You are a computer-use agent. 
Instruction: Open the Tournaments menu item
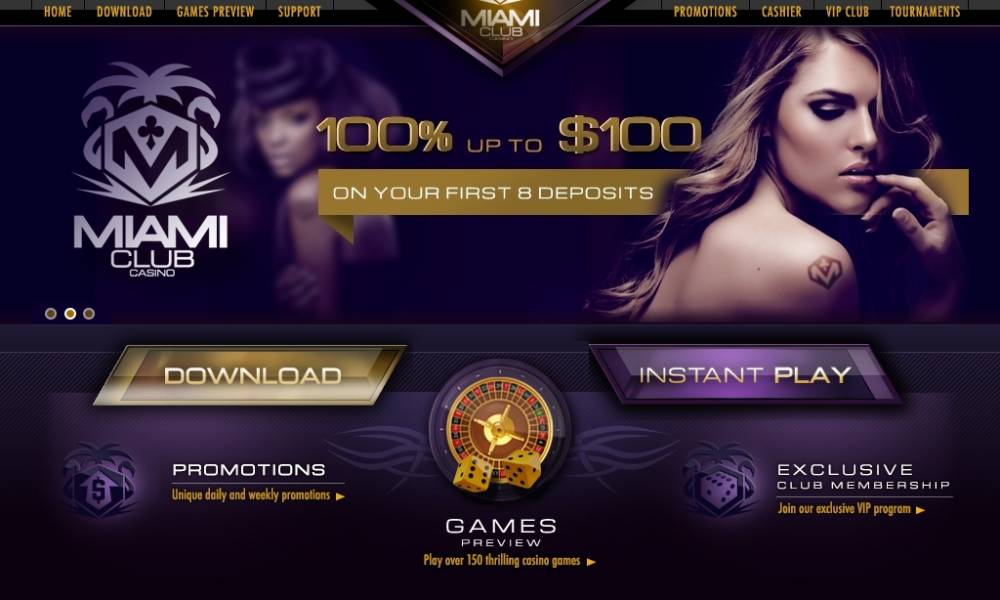pos(925,11)
